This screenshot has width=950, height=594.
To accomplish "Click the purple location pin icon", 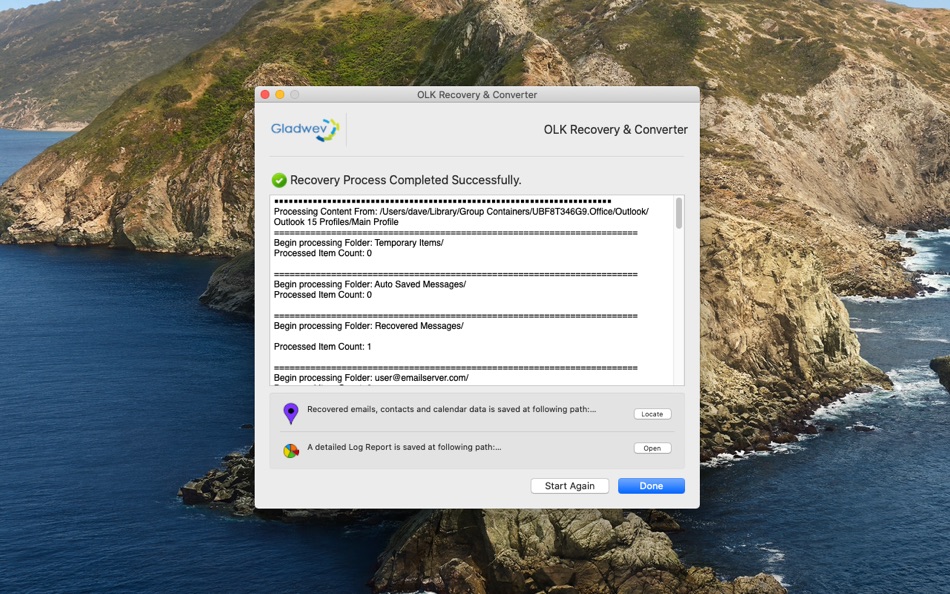I will coord(291,413).
